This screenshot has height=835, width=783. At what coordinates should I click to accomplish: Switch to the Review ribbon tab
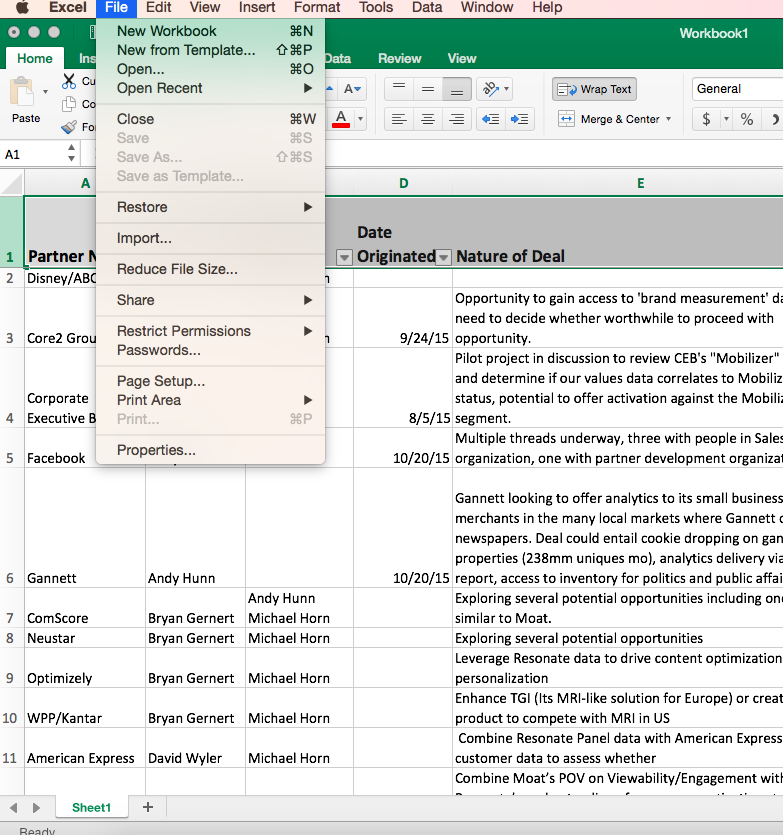click(399, 59)
